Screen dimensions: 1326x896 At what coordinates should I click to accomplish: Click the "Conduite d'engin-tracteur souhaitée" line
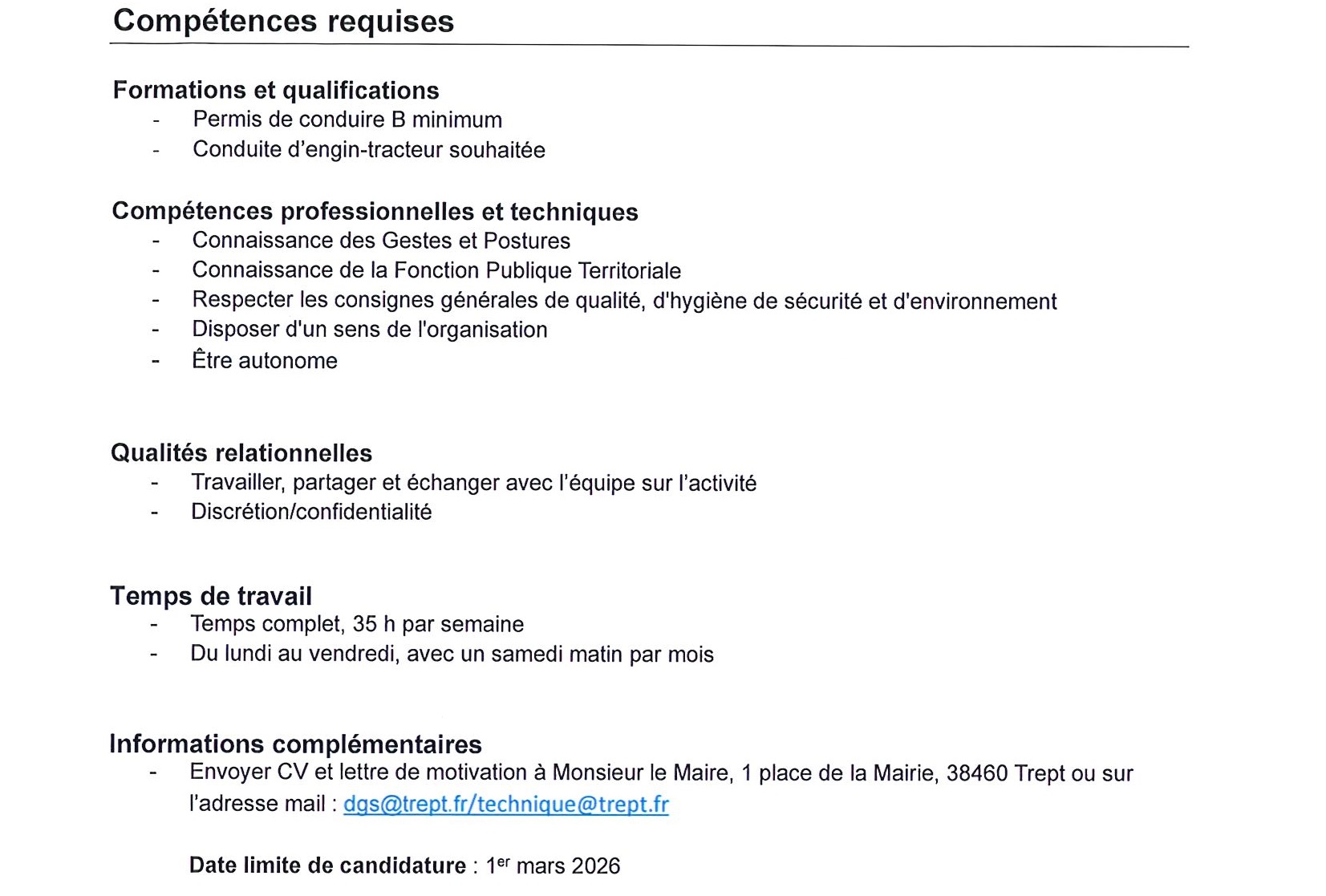click(368, 150)
